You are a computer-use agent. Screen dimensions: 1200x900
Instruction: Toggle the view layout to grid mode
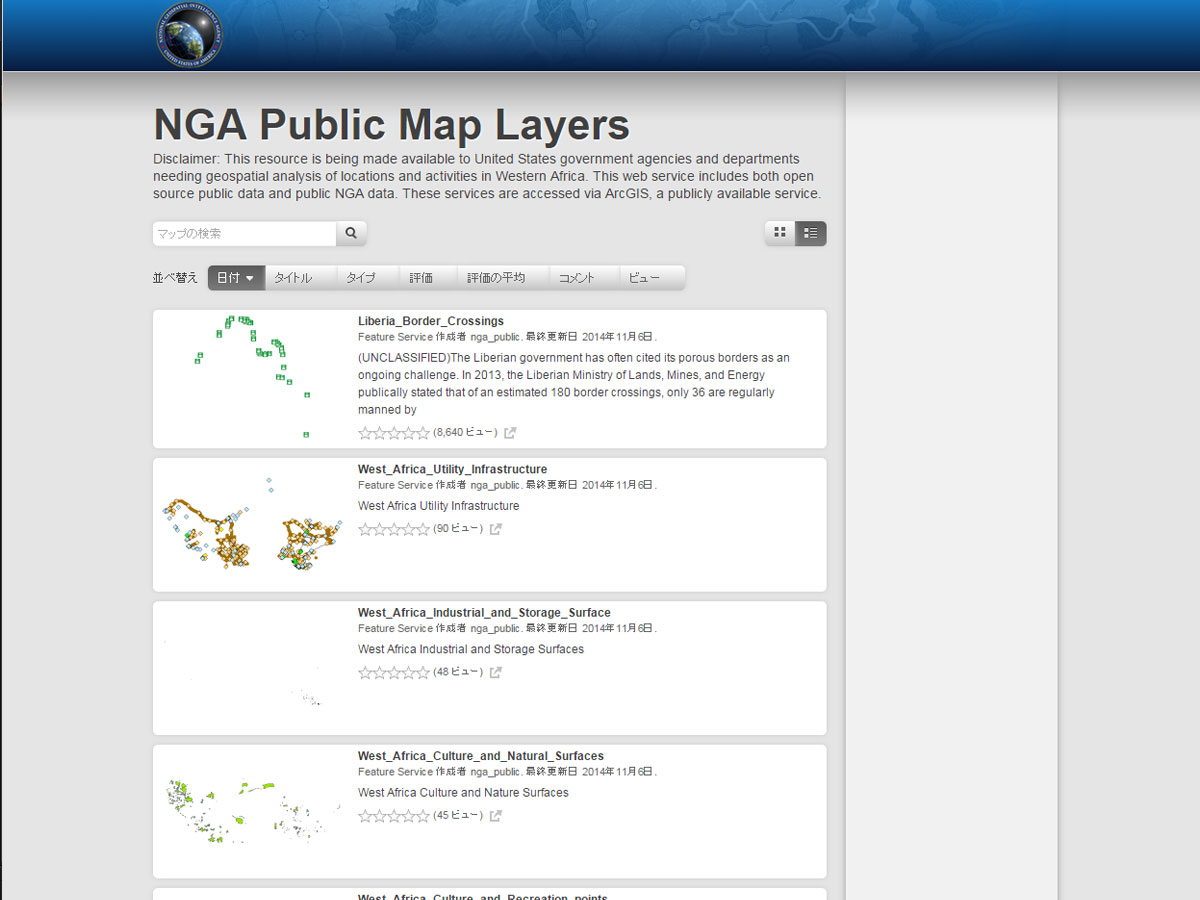pos(779,232)
